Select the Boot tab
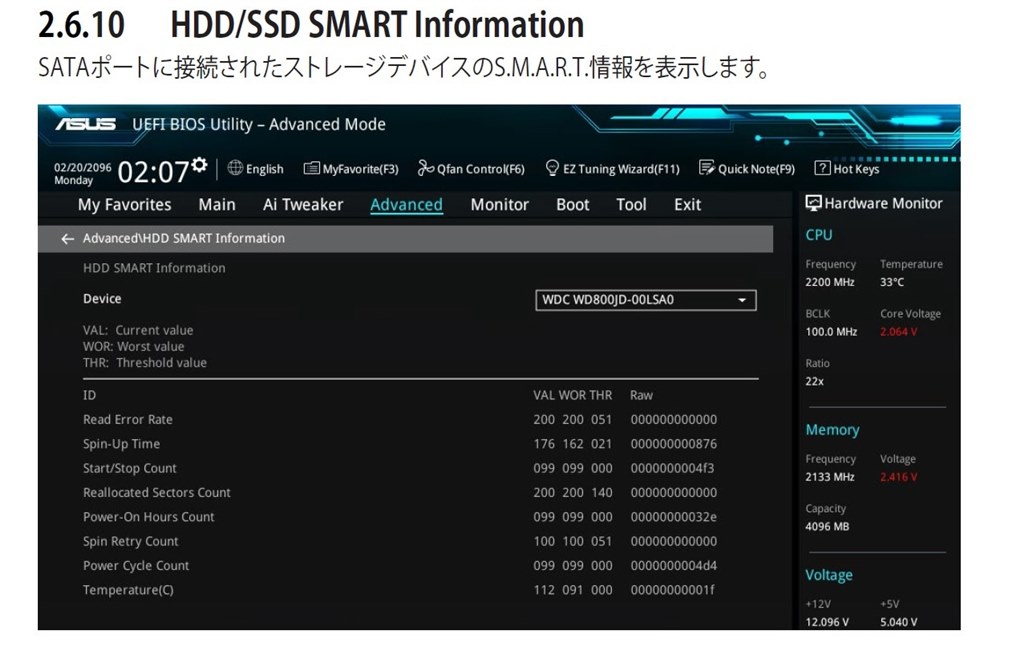 [572, 204]
